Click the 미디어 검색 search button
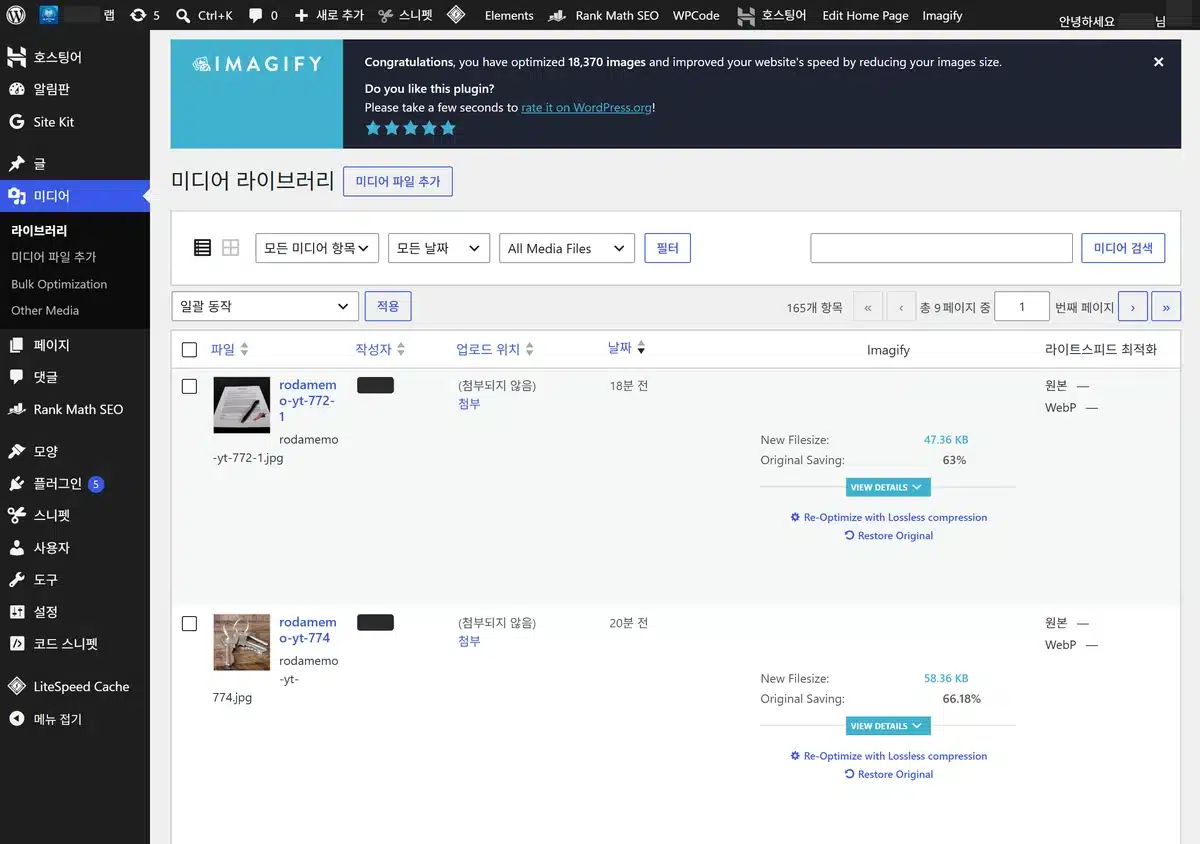Viewport: 1200px width, 844px height. click(x=1123, y=248)
